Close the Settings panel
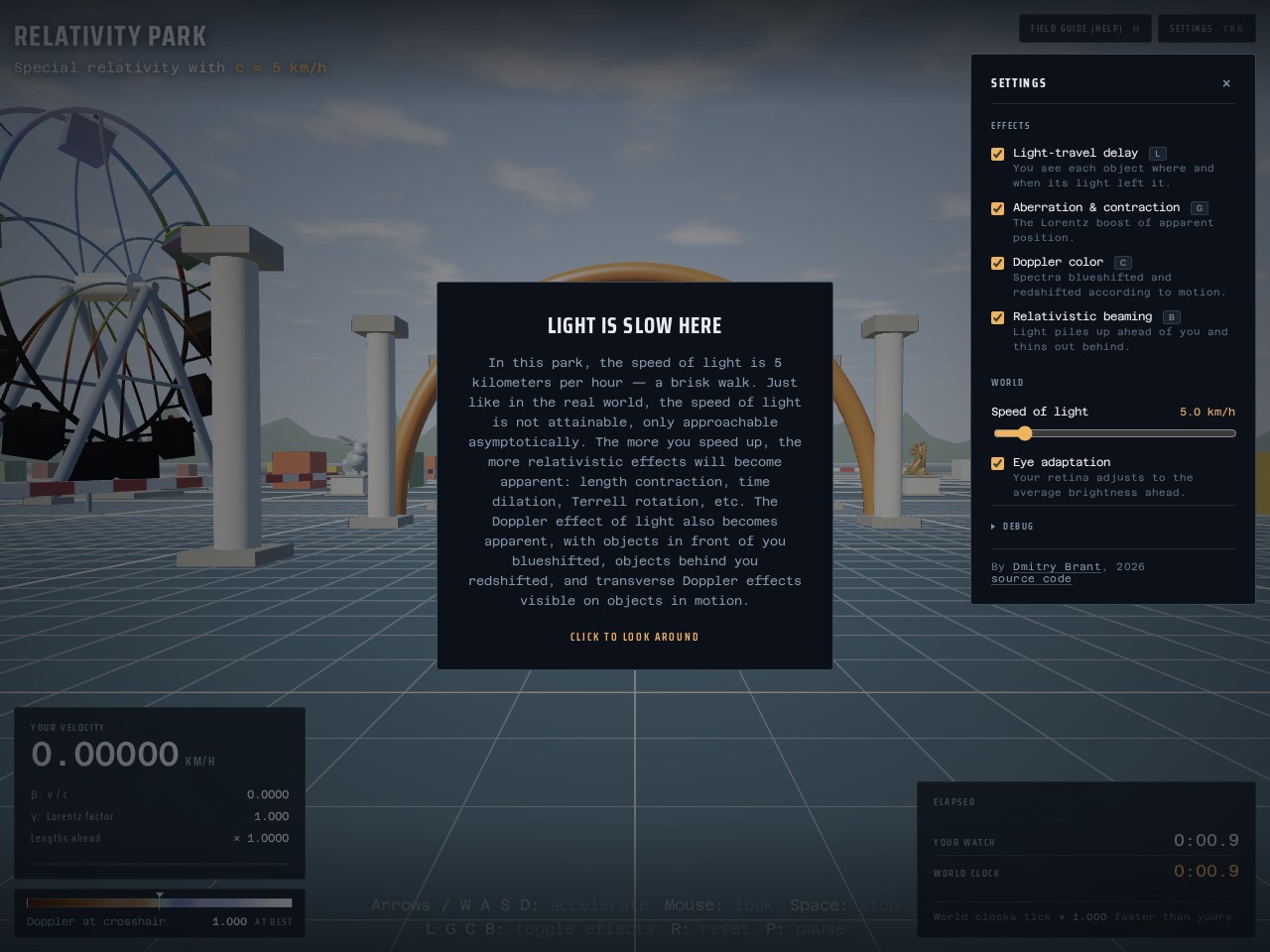The height and width of the screenshot is (952, 1270). (1226, 83)
